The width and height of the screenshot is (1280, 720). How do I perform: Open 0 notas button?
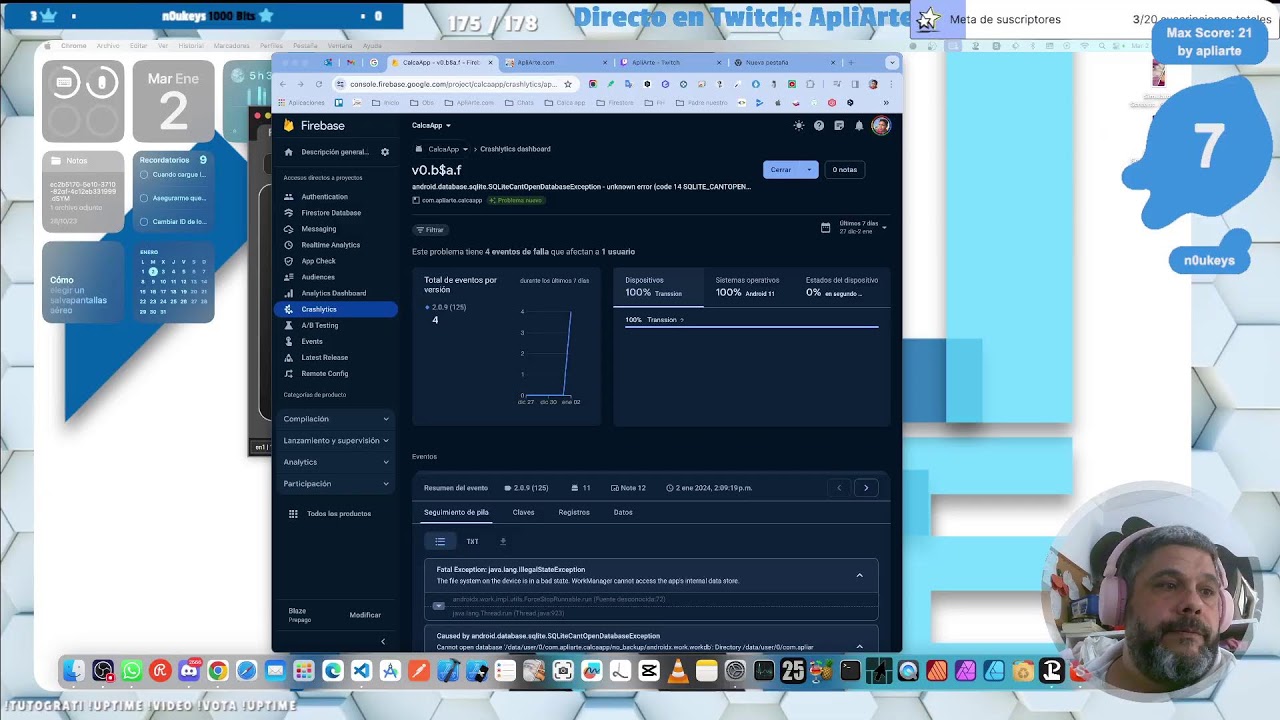point(845,170)
